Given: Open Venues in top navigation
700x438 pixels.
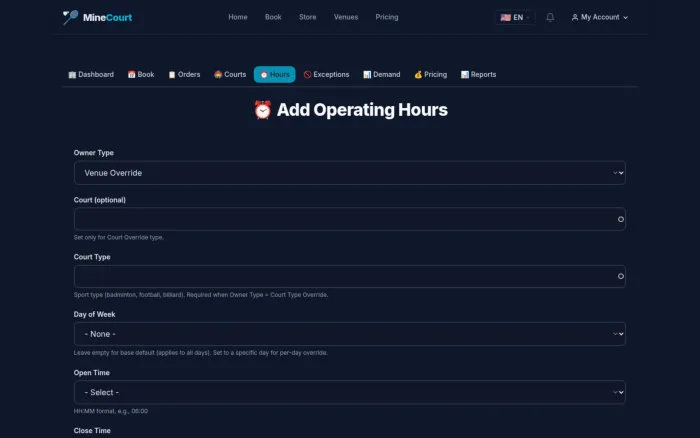Looking at the screenshot, I should 346,17.
